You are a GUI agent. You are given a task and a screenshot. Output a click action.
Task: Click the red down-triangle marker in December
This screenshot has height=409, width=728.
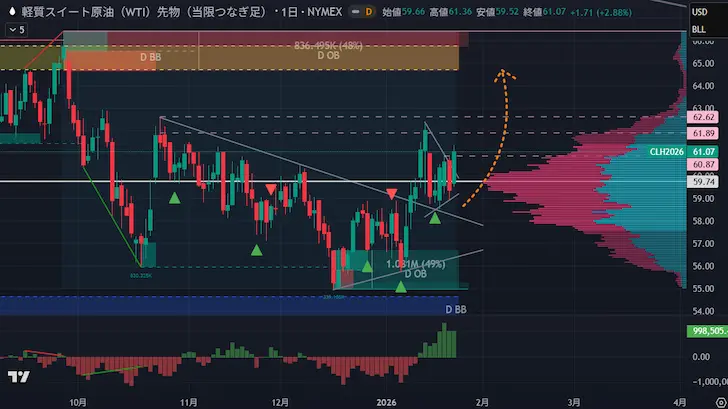(x=271, y=190)
